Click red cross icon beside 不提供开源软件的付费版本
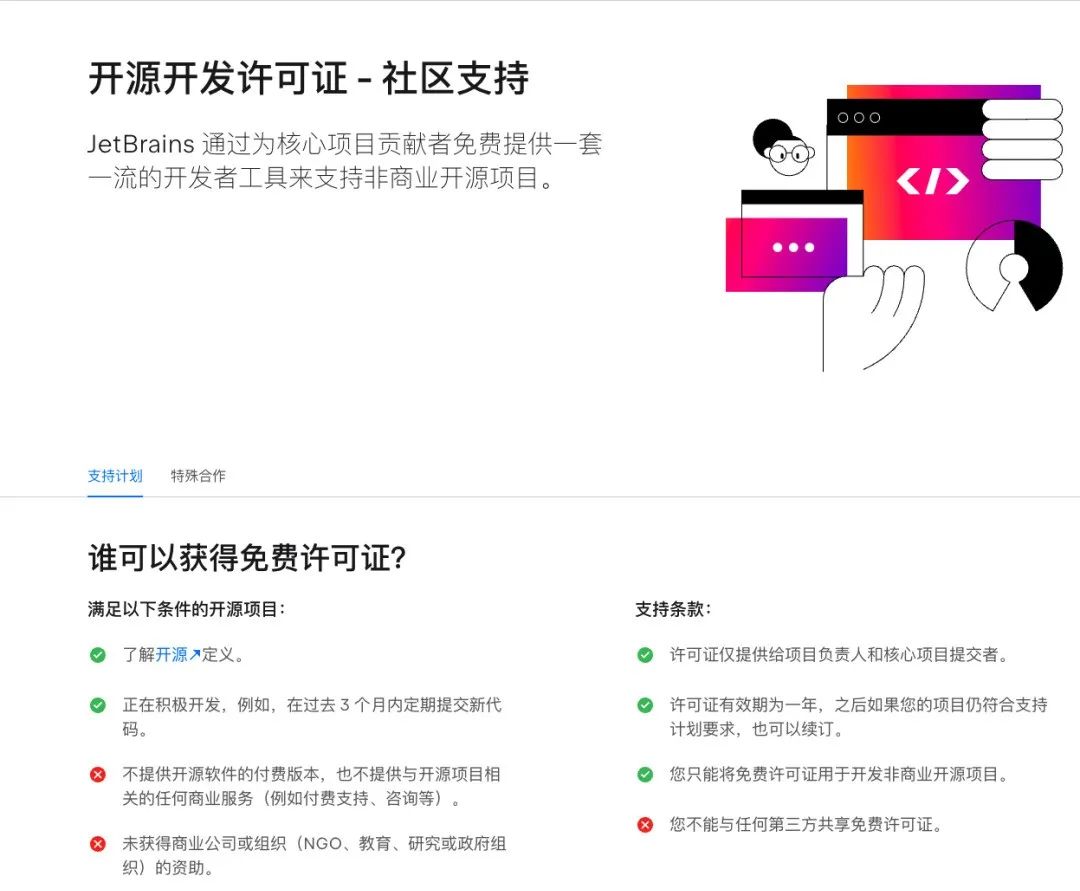 coord(98,775)
